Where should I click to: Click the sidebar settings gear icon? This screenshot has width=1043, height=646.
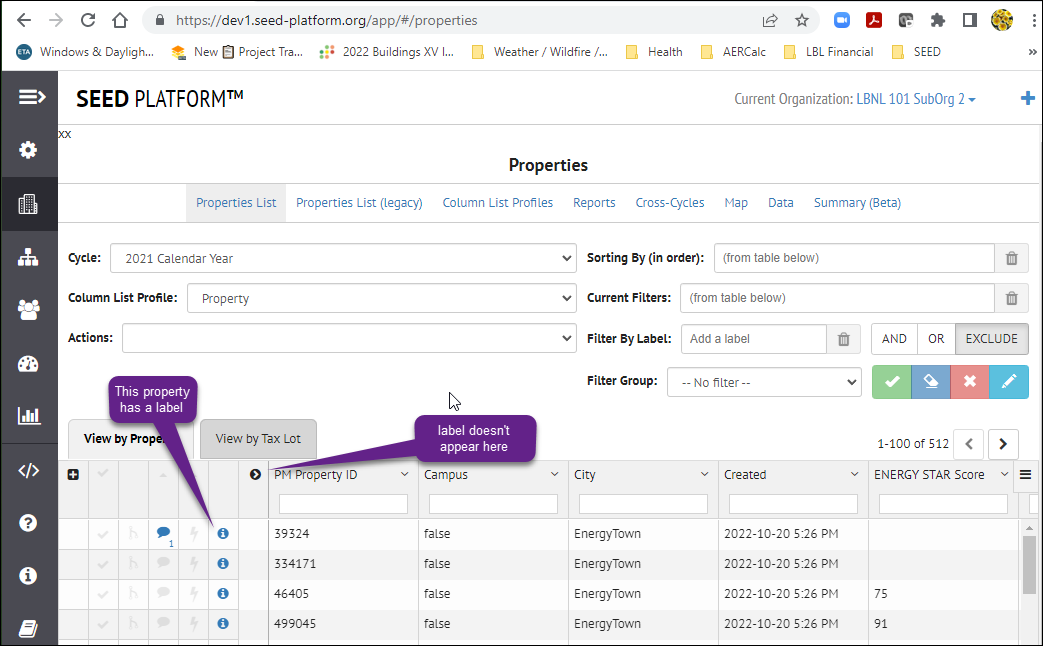(28, 150)
